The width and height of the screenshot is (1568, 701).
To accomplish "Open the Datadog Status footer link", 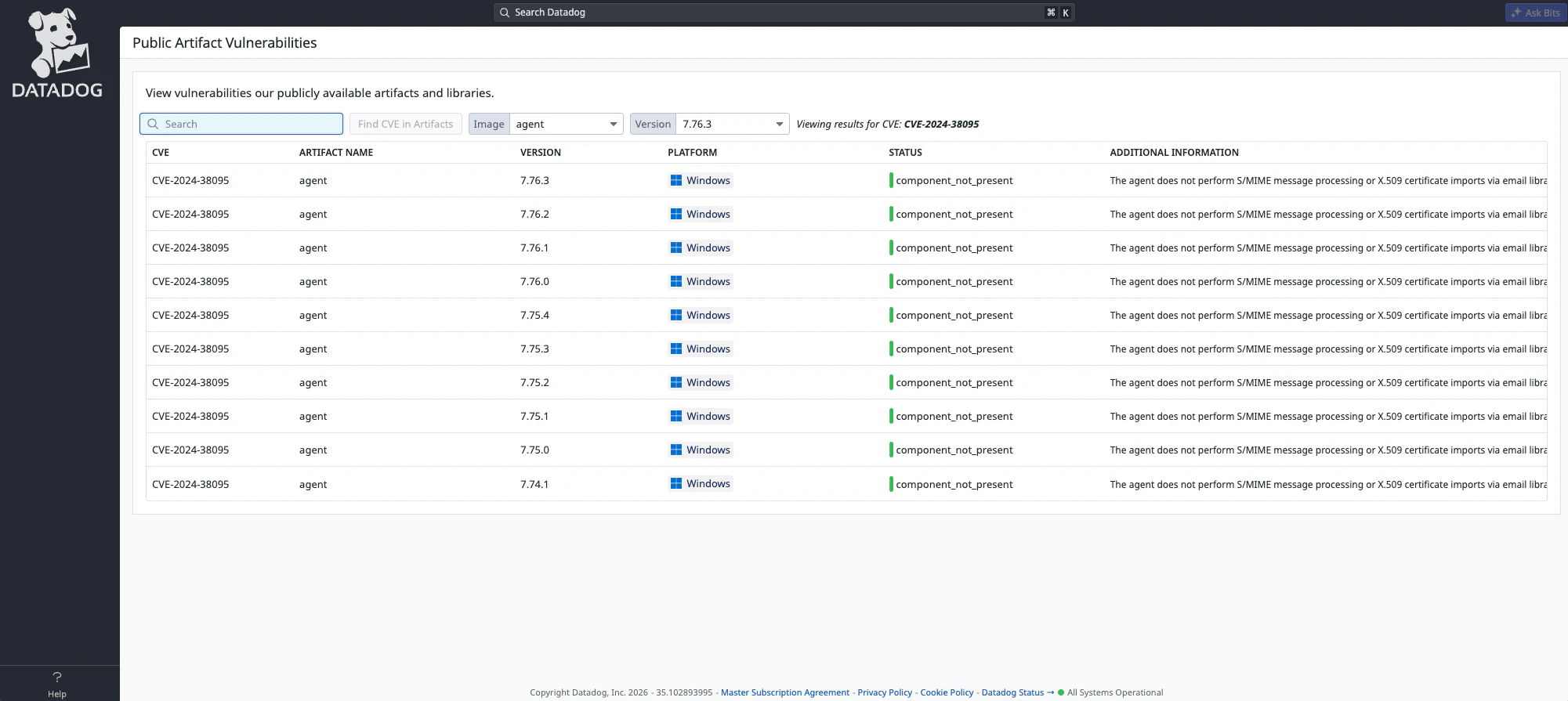I will tap(1012, 692).
